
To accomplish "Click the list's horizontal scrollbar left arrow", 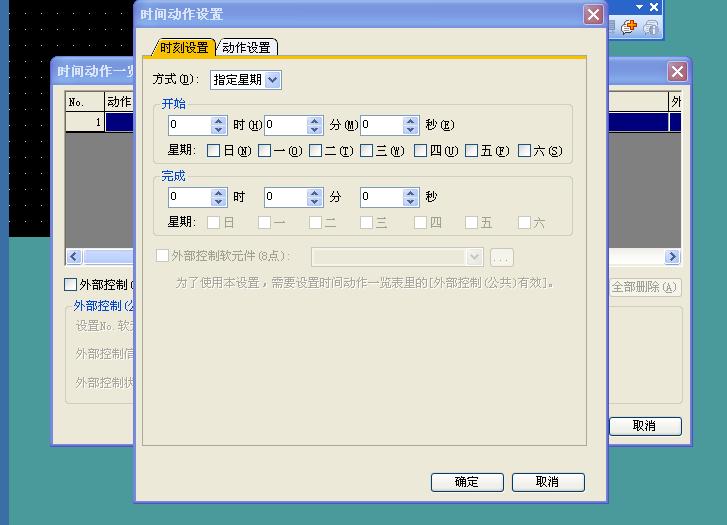I will pyautogui.click(x=73, y=257).
